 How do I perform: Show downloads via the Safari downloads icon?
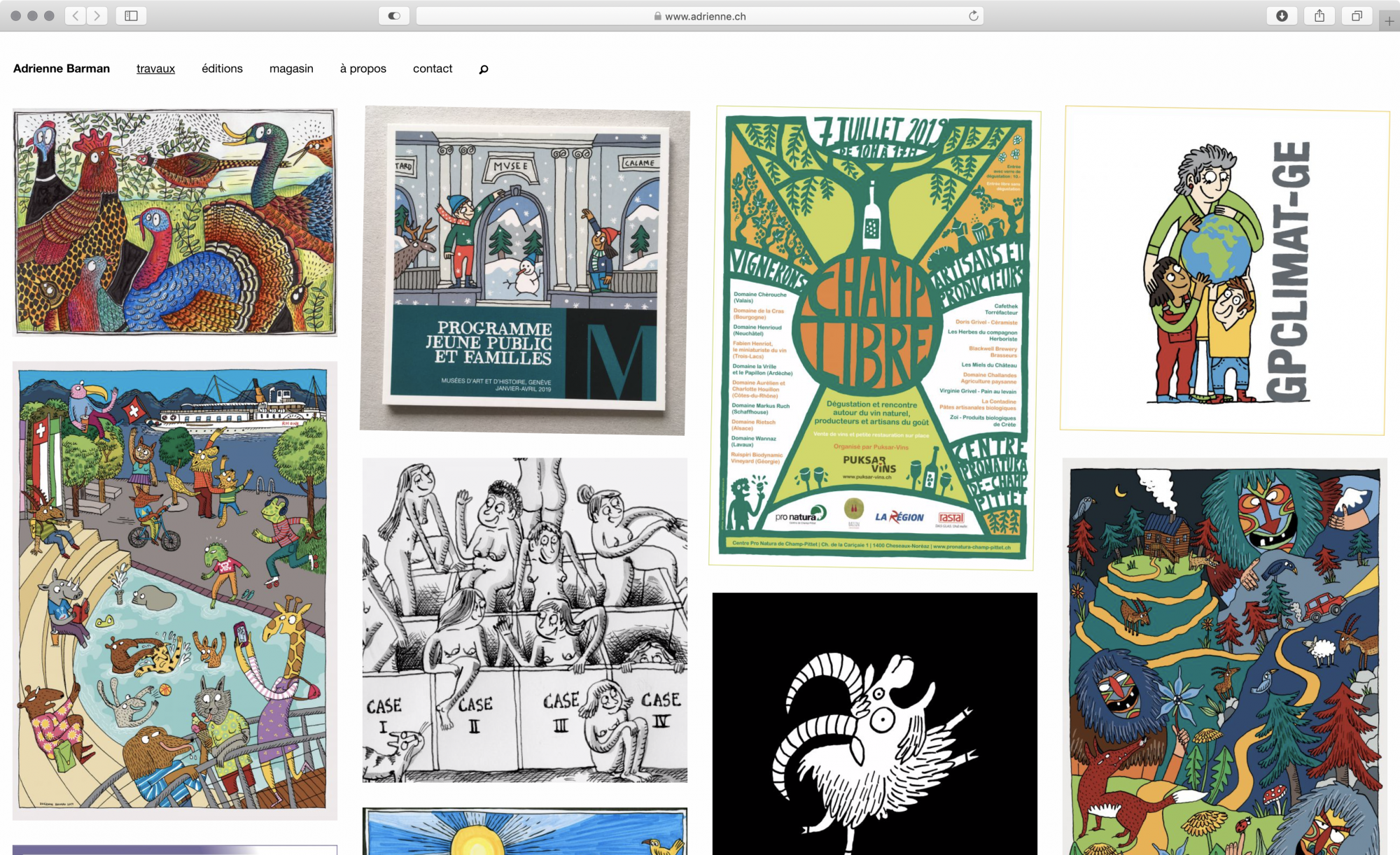(x=1282, y=15)
